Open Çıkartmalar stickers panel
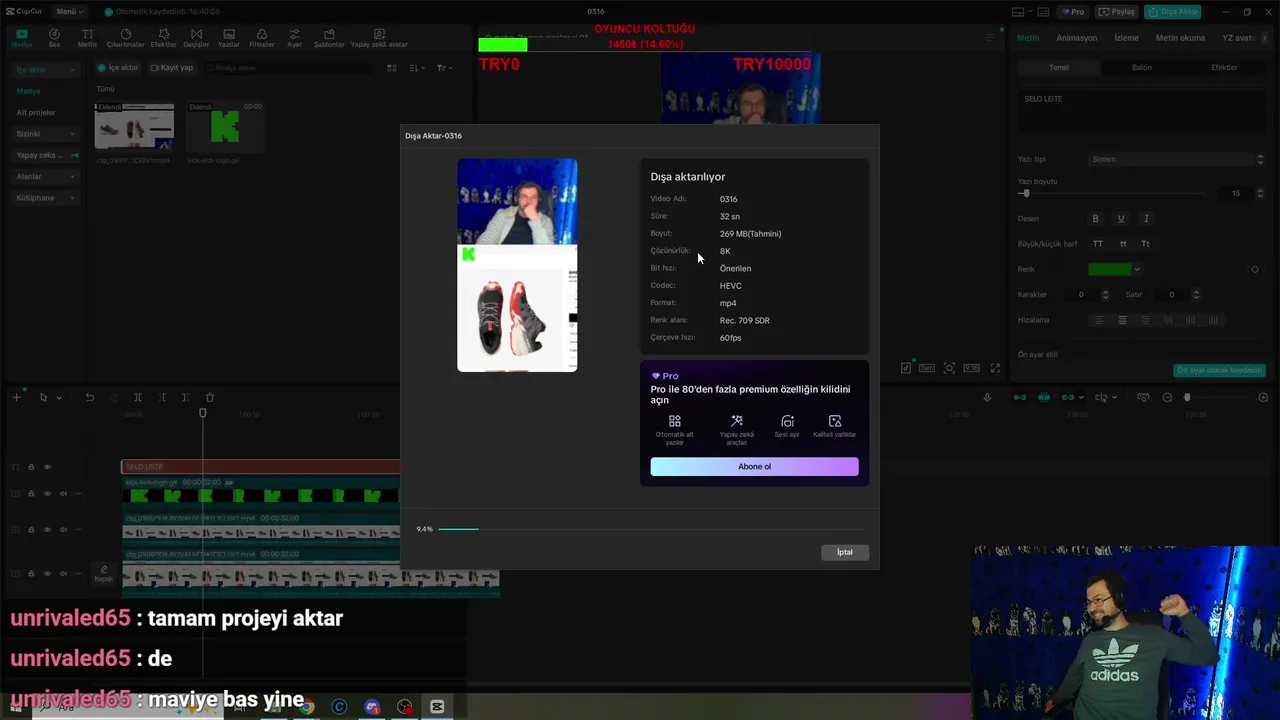Viewport: 1280px width, 720px height. 125,38
